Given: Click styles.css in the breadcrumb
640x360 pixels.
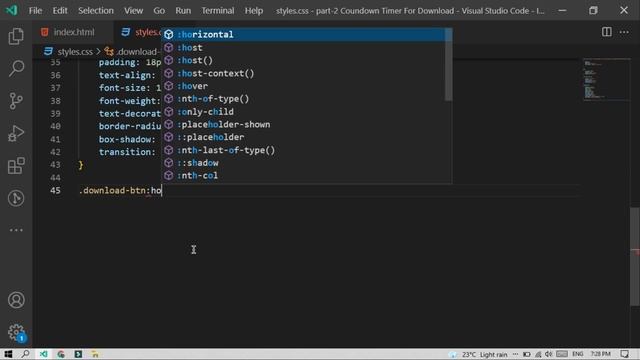Looking at the screenshot, I should click(75, 52).
